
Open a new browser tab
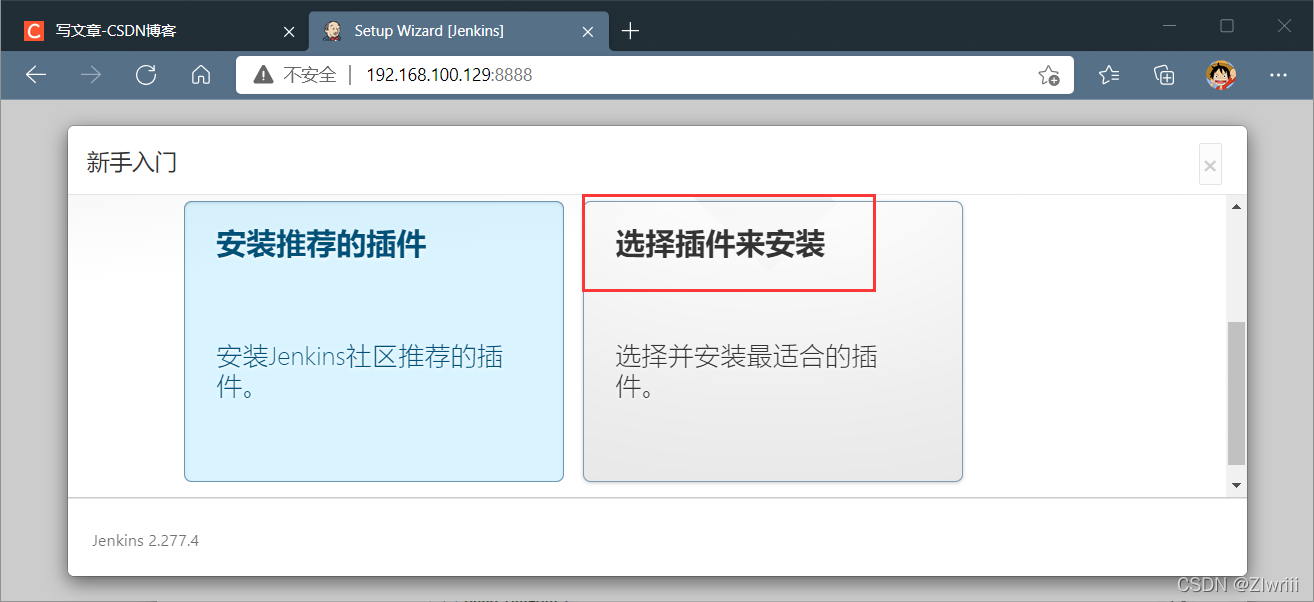pos(630,31)
